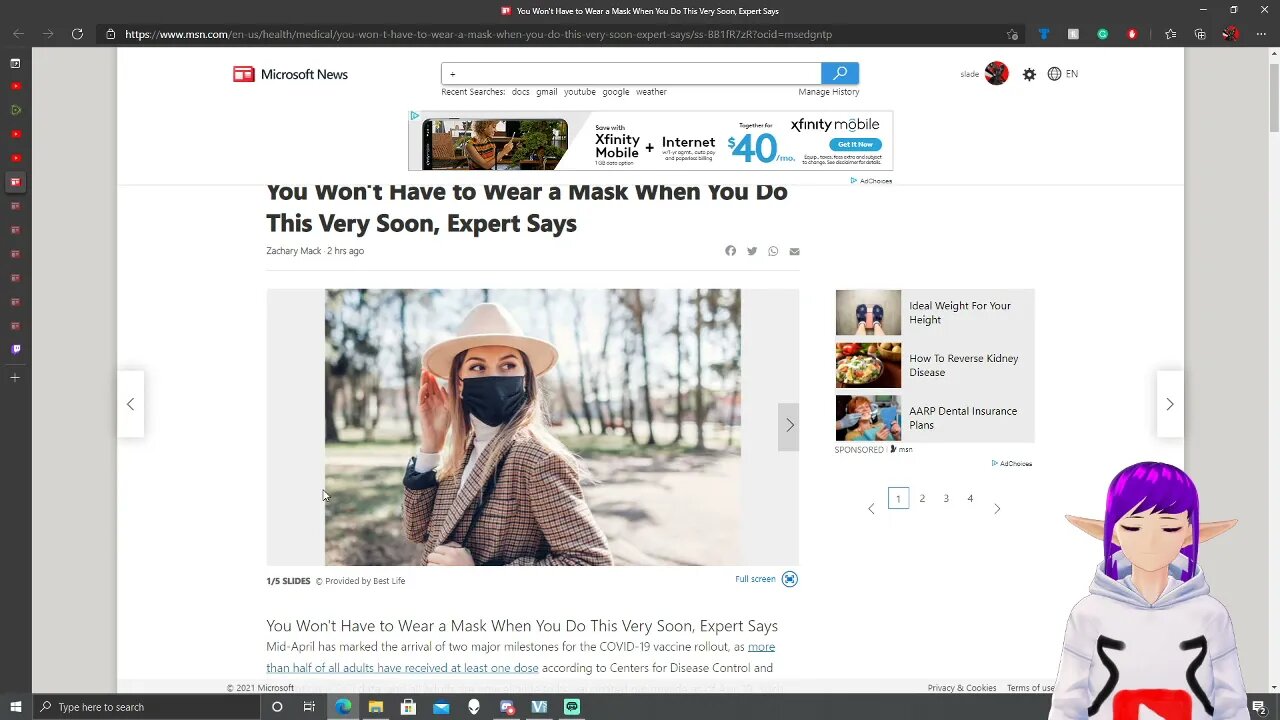Click the MSN search input field

pyautogui.click(x=631, y=73)
